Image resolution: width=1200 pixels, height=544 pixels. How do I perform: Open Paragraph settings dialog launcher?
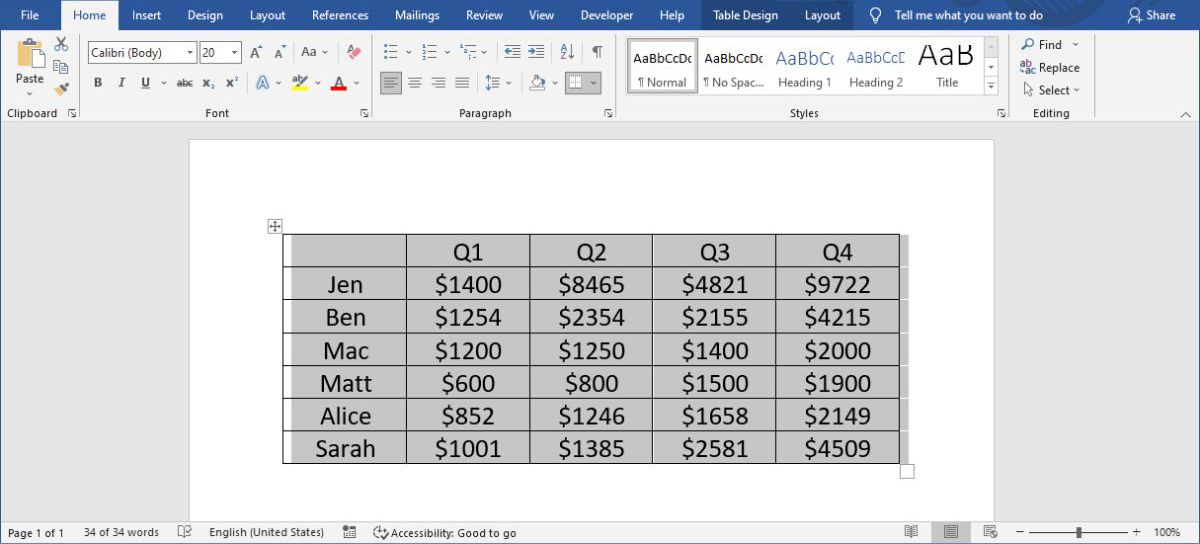pos(609,114)
